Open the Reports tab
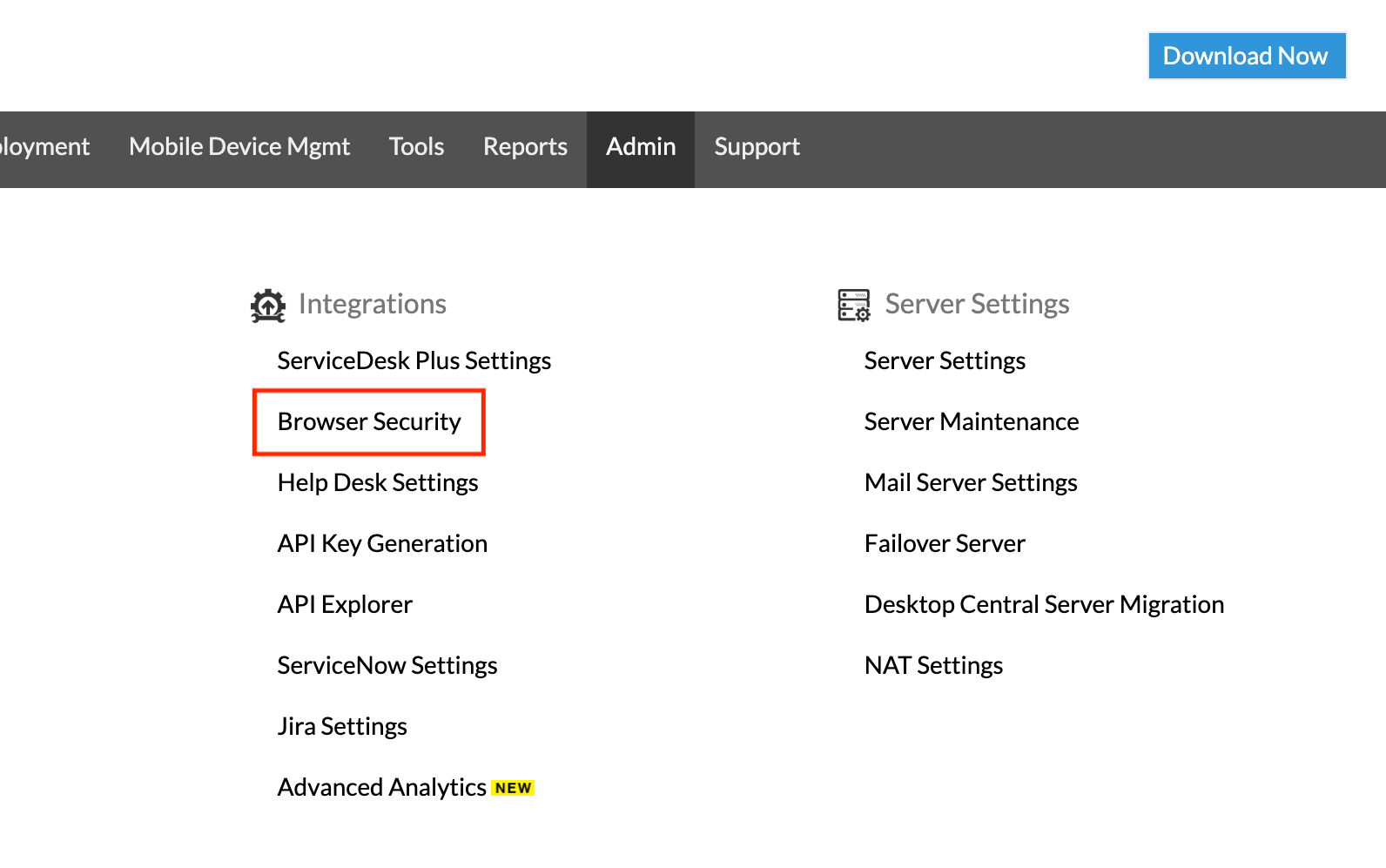The height and width of the screenshot is (868, 1386). click(x=525, y=147)
